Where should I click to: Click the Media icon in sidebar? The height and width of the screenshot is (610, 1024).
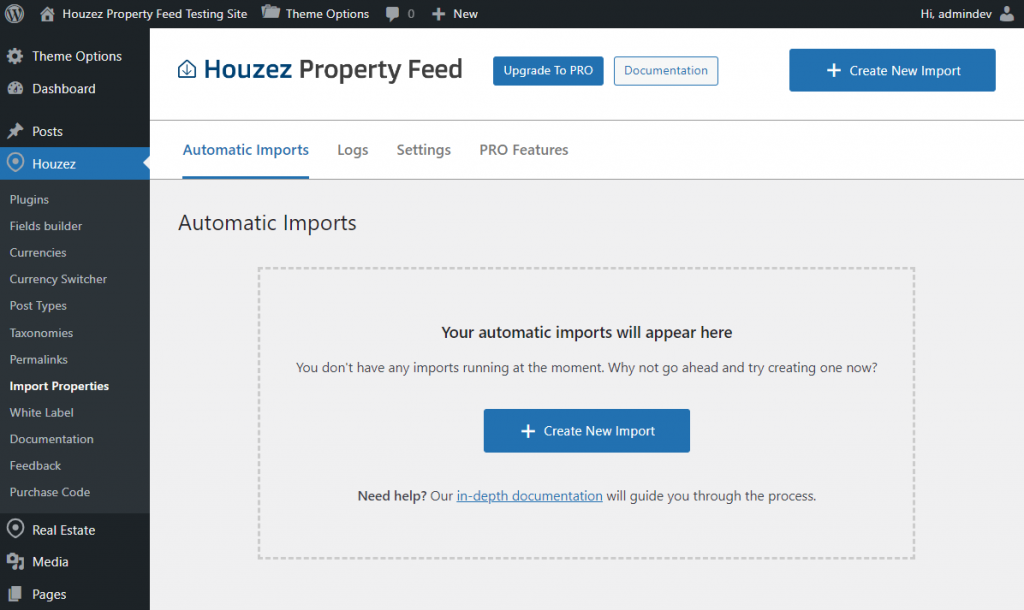(15, 562)
